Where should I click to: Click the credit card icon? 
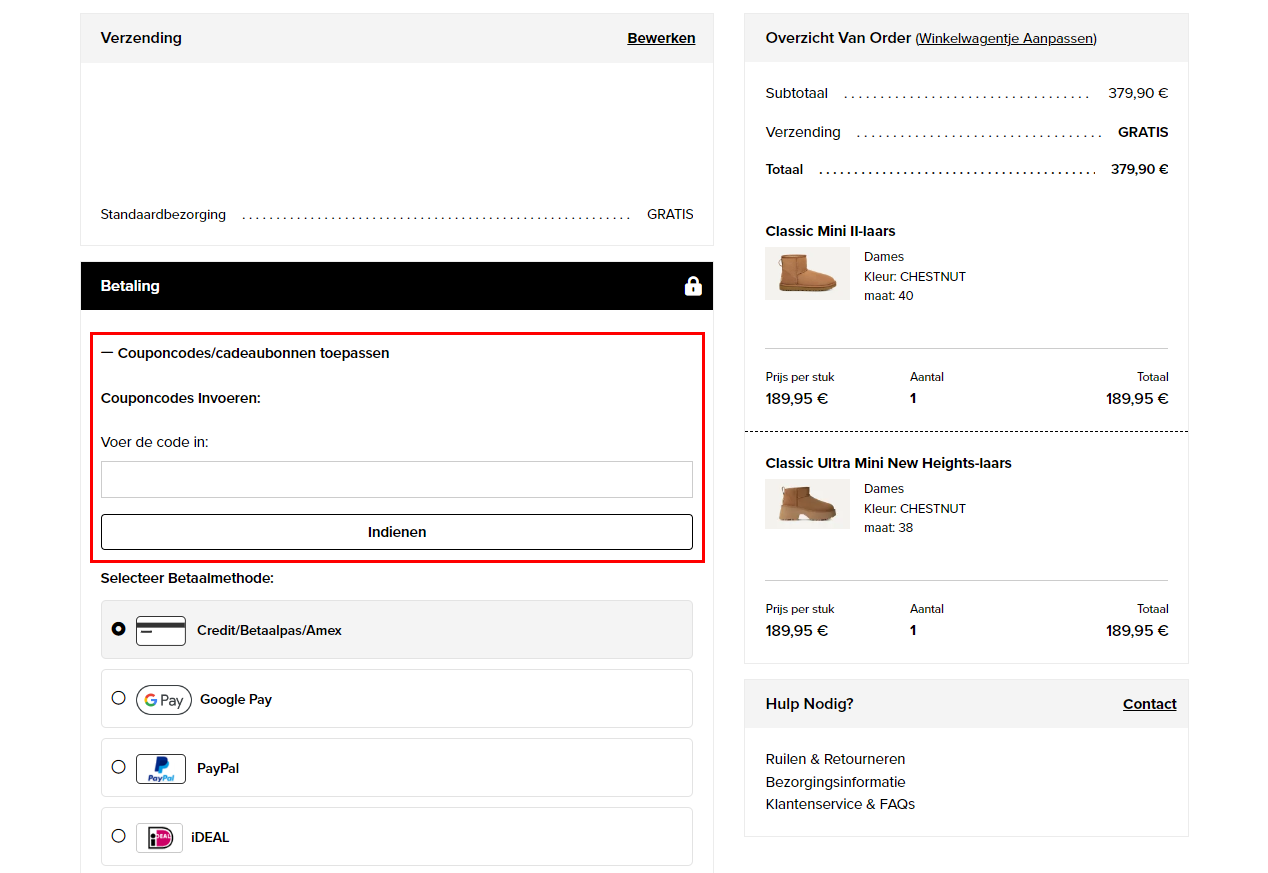160,631
